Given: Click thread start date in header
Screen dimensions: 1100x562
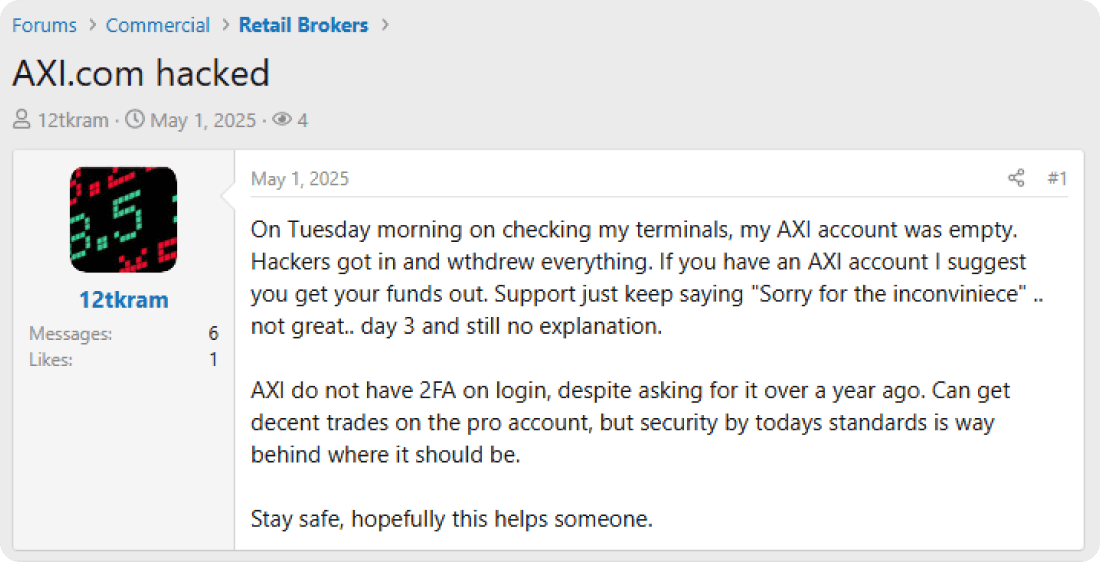Looking at the screenshot, I should [203, 121].
